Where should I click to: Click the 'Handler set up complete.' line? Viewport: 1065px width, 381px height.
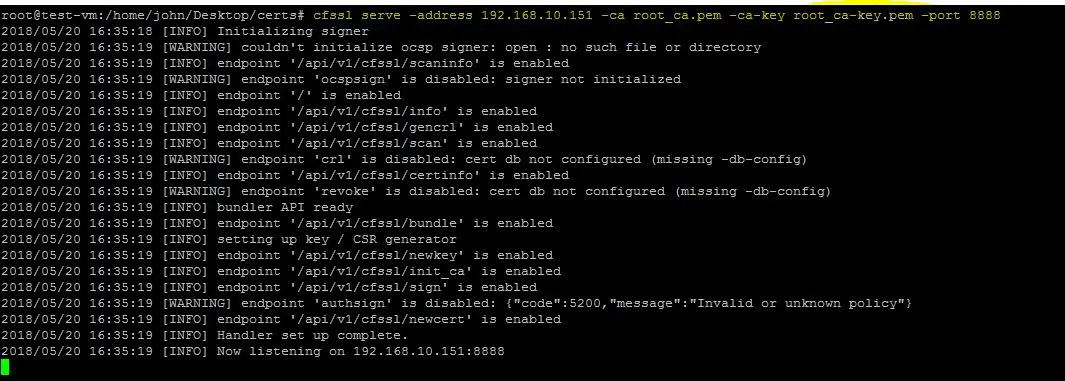(204, 335)
